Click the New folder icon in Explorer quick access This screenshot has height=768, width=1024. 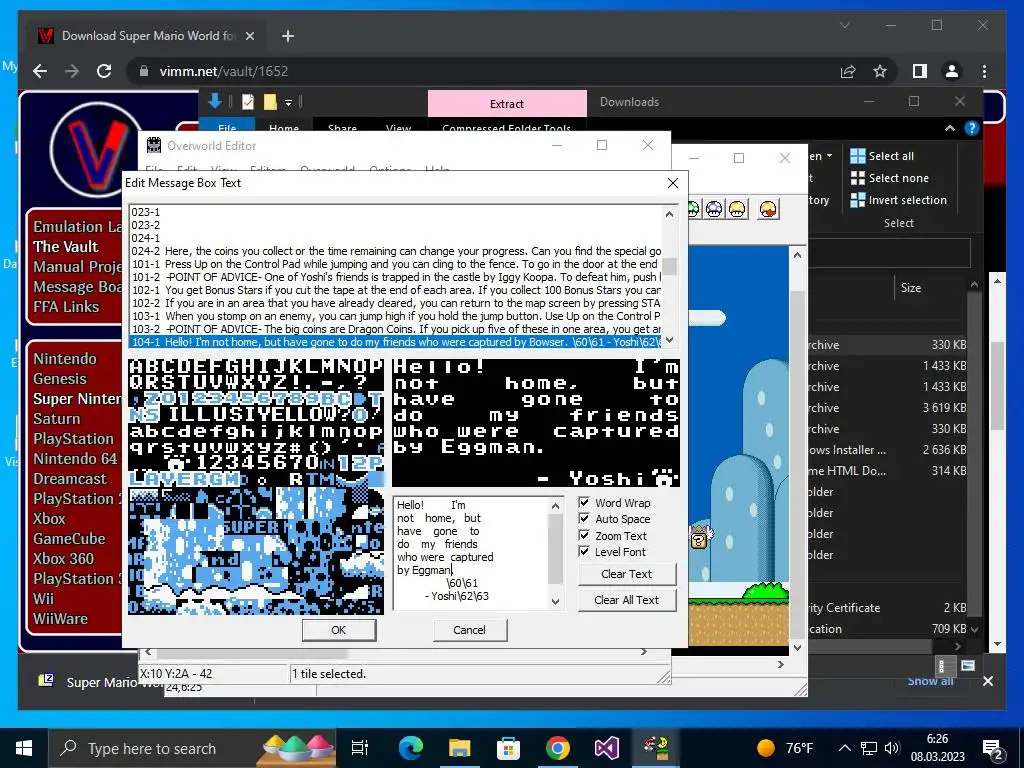tap(270, 102)
